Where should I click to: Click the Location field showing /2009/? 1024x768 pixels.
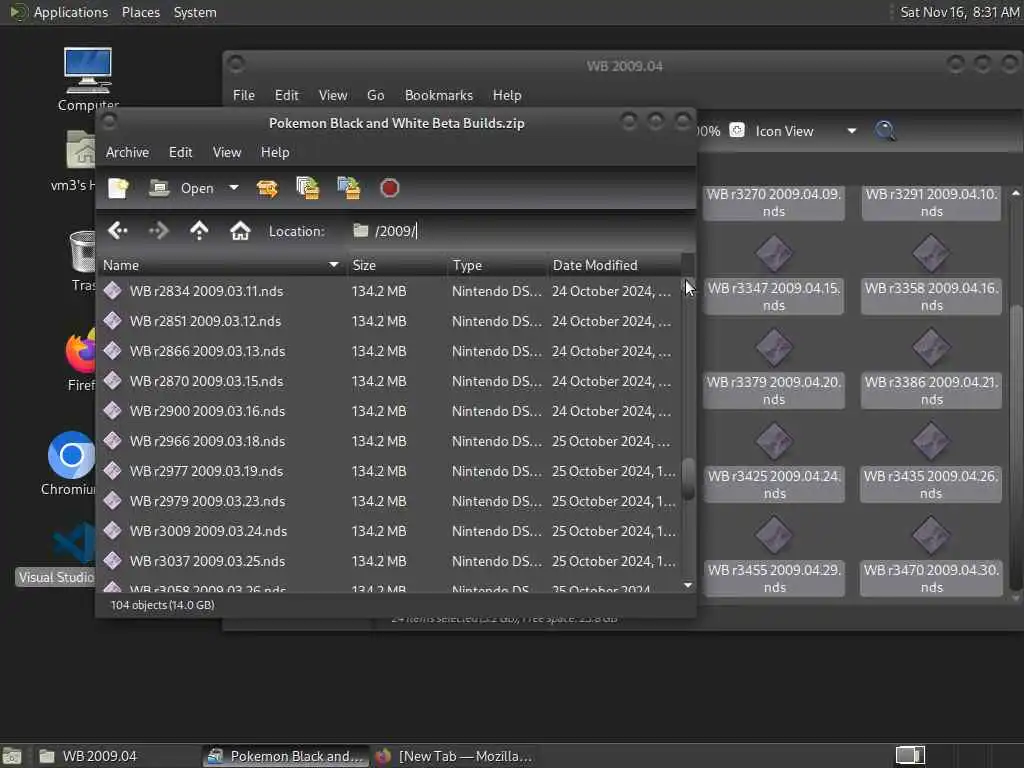coord(519,231)
